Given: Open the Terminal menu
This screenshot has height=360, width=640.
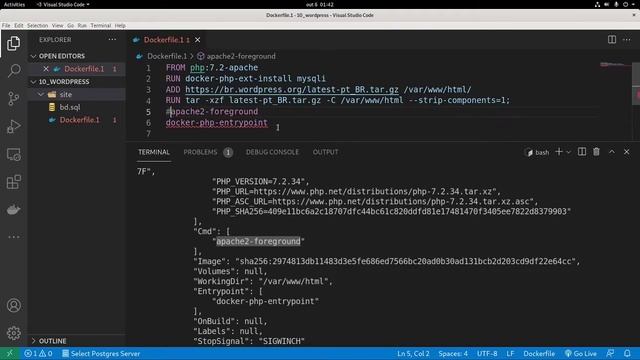Looking at the screenshot, I should [x=101, y=25].
